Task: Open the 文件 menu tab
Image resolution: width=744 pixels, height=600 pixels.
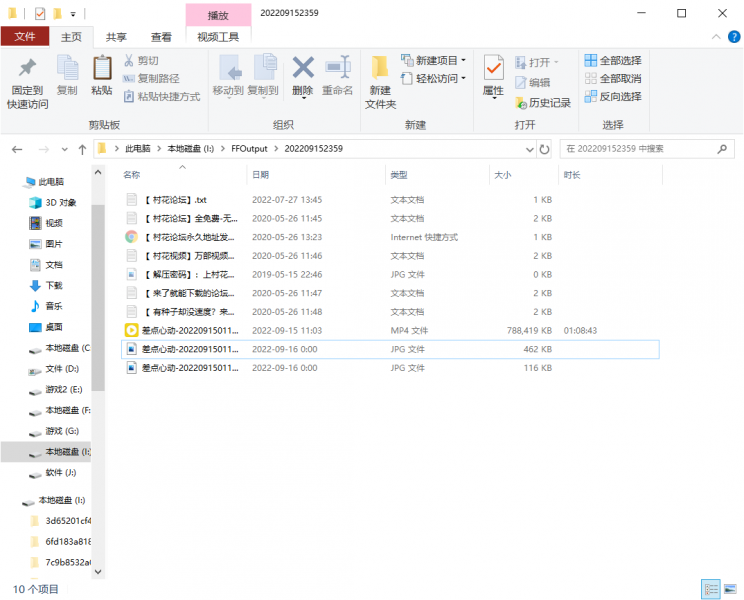Action: point(24,37)
